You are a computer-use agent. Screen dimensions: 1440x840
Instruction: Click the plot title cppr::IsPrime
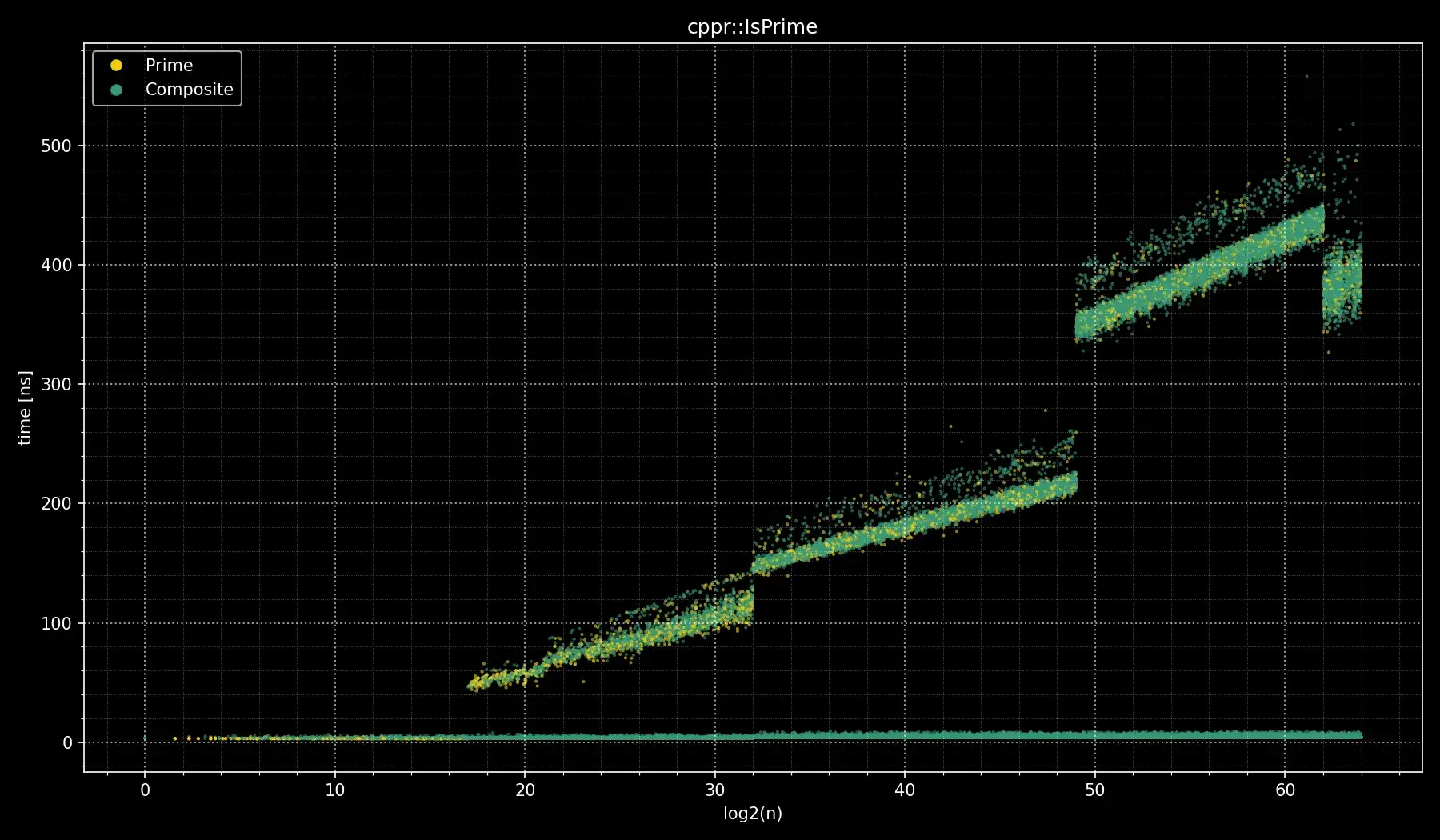752,27
